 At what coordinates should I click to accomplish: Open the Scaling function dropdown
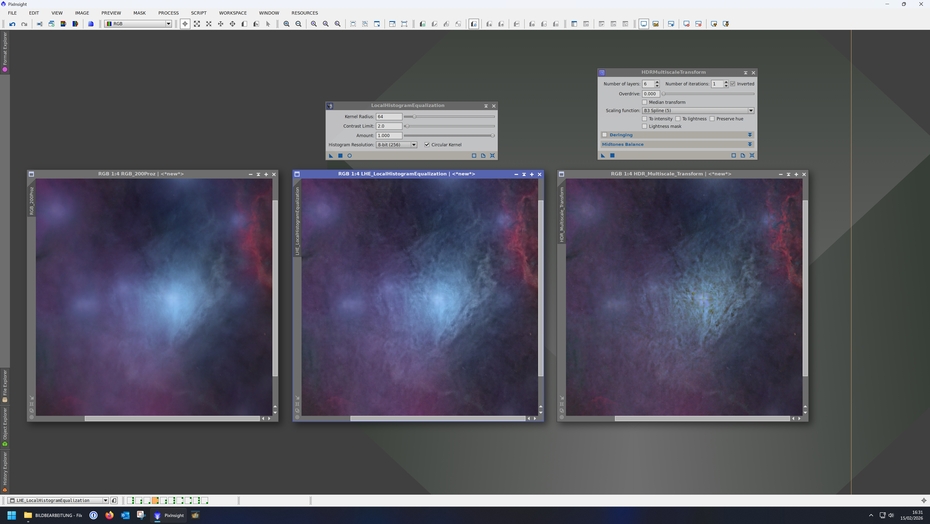point(699,110)
